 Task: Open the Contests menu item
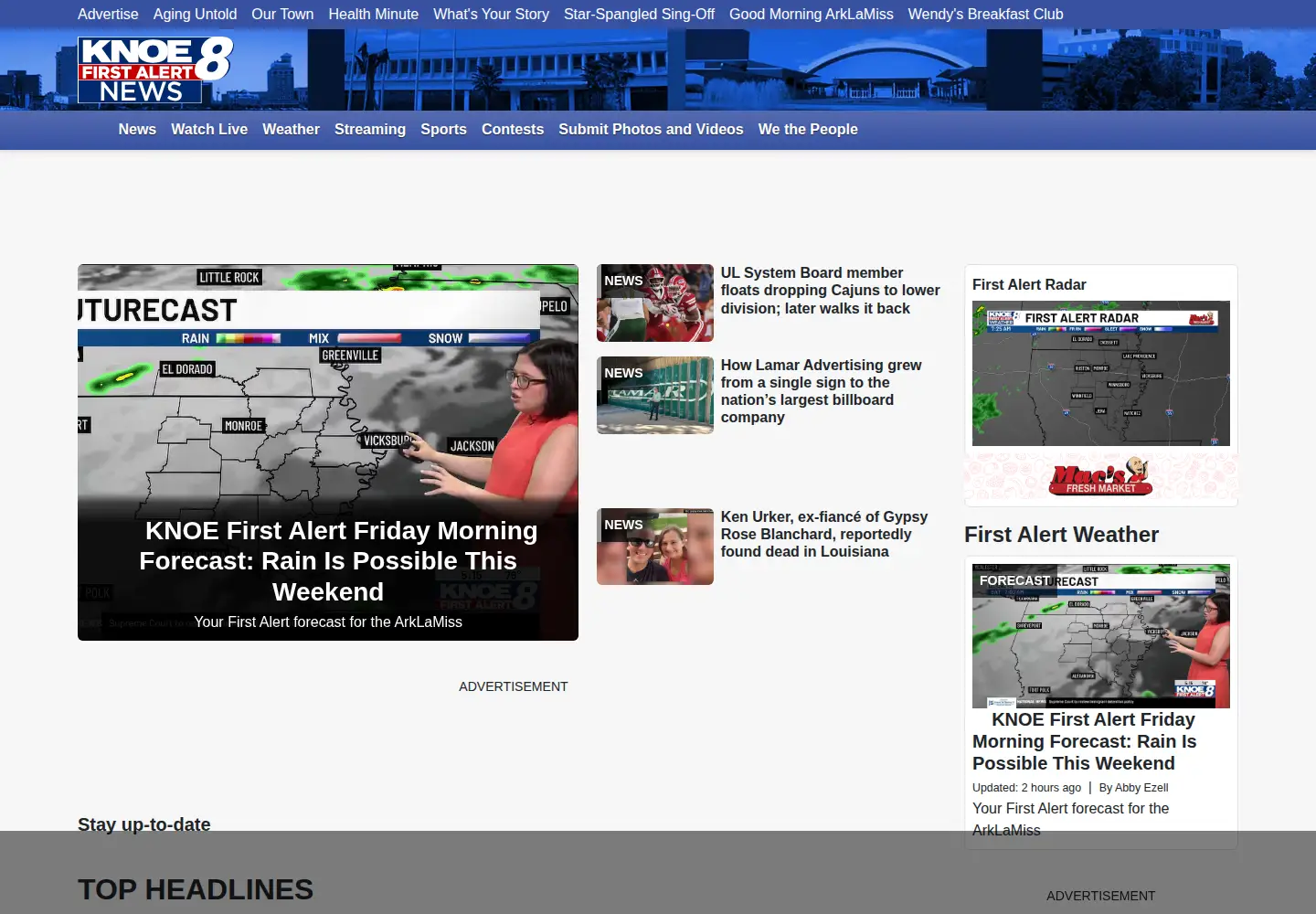pyautogui.click(x=513, y=130)
